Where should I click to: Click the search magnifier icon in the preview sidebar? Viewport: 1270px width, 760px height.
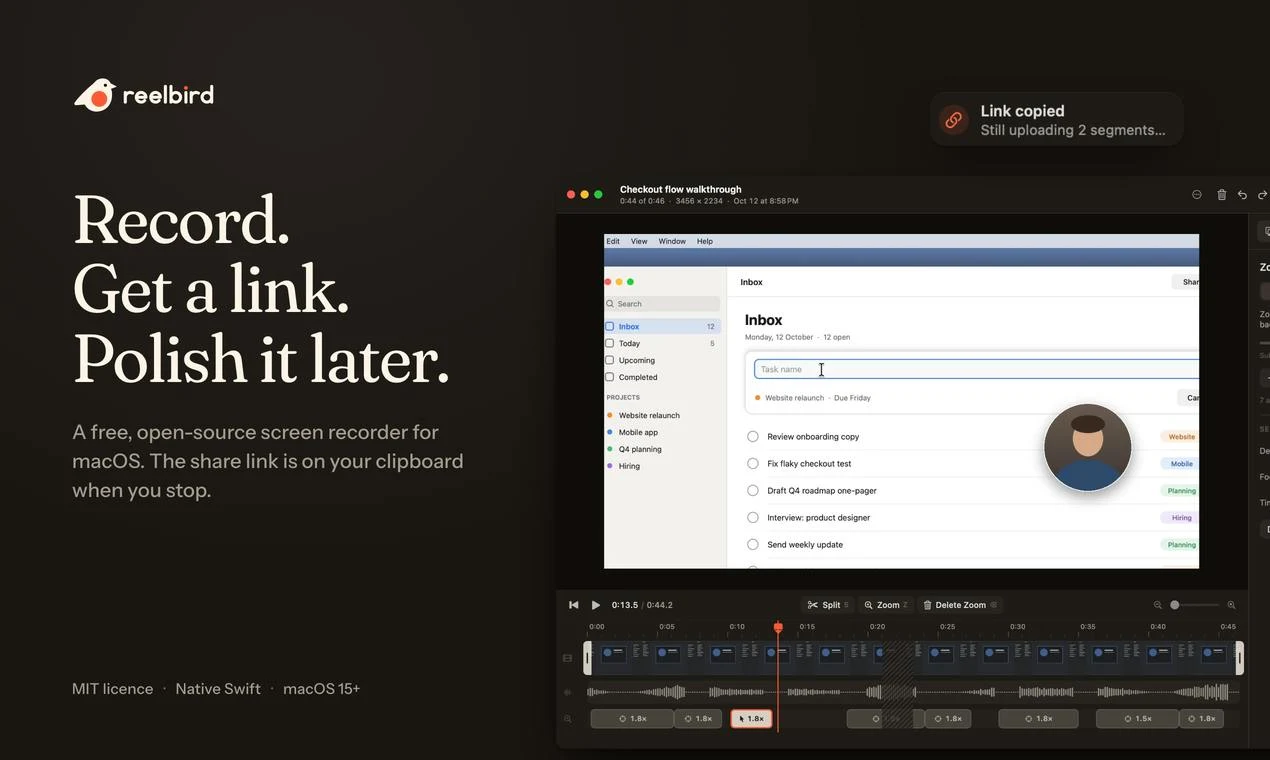pos(610,304)
